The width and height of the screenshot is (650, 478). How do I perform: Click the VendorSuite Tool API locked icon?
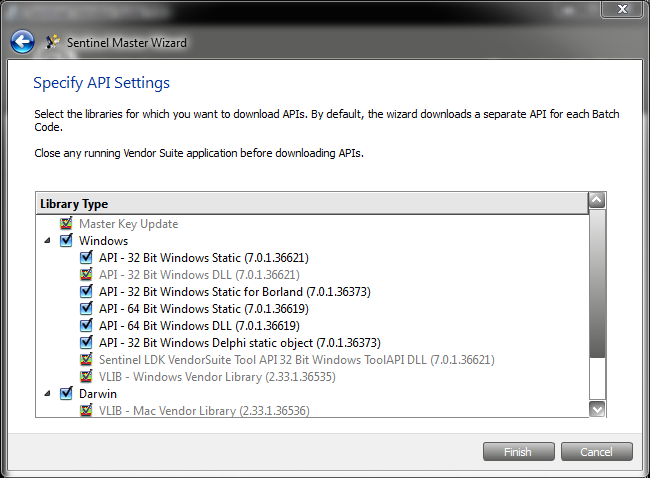[87, 359]
